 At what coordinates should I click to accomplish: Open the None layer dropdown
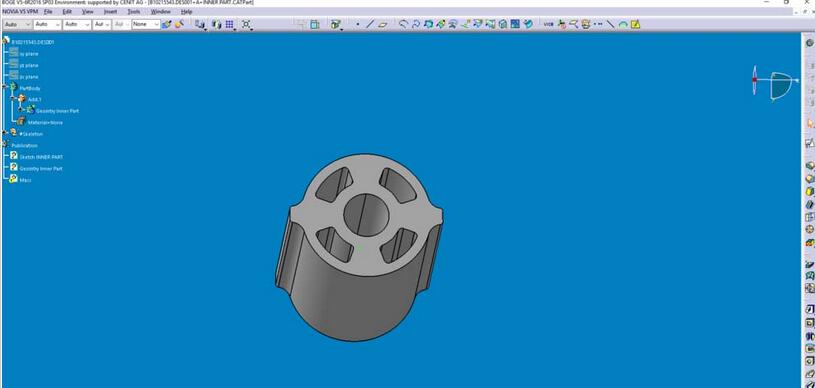(146, 24)
